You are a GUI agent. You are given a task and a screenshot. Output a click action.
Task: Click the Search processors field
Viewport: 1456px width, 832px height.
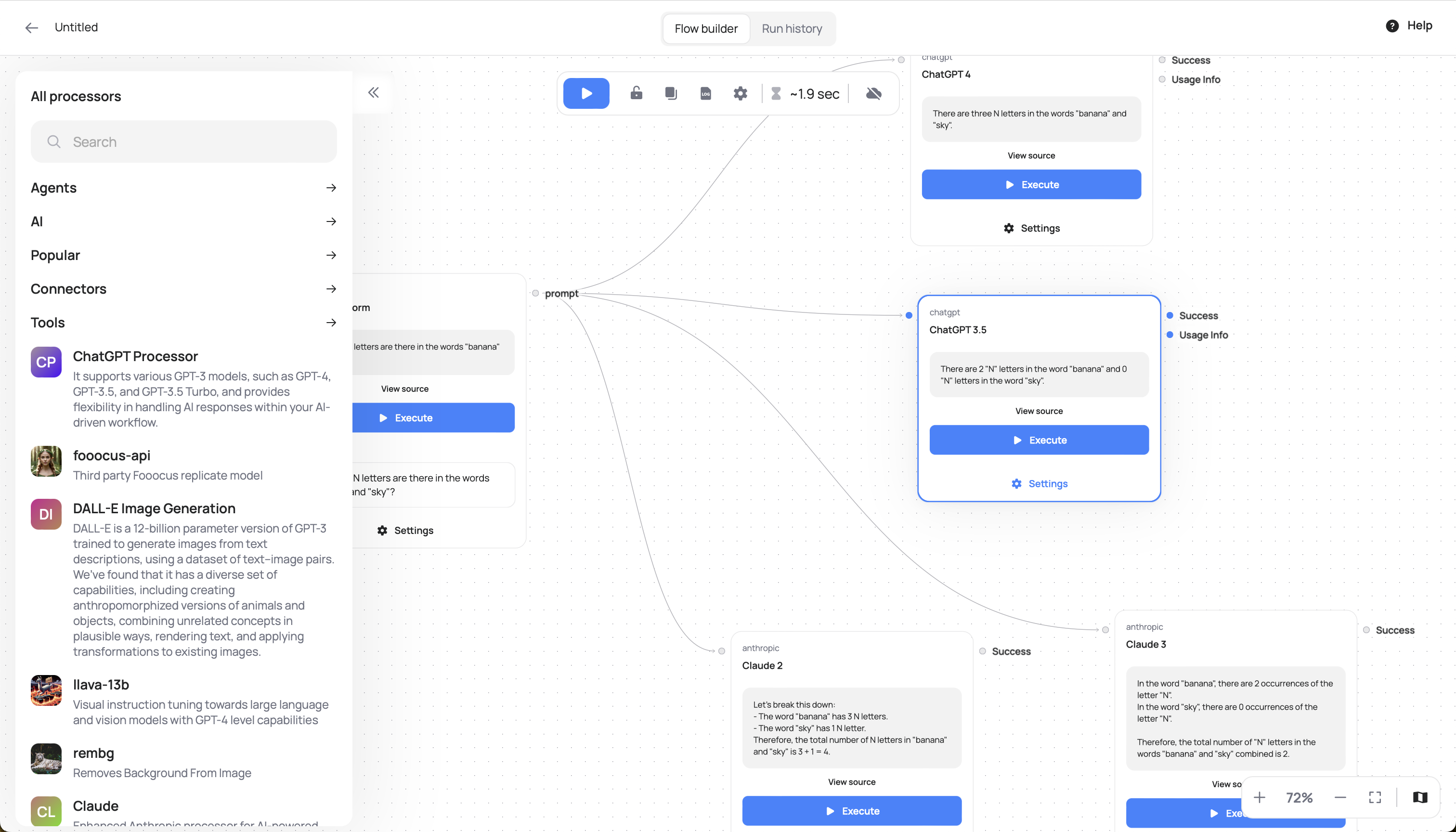click(183, 142)
